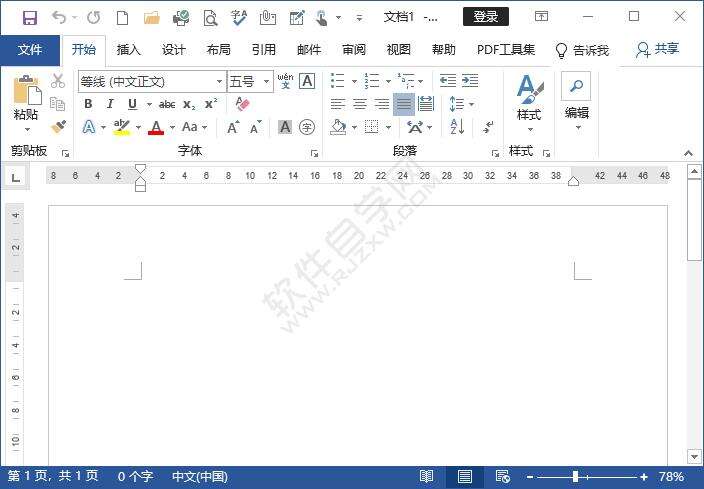Open Change Case Aa dropdown
704x489 pixels.
194,127
